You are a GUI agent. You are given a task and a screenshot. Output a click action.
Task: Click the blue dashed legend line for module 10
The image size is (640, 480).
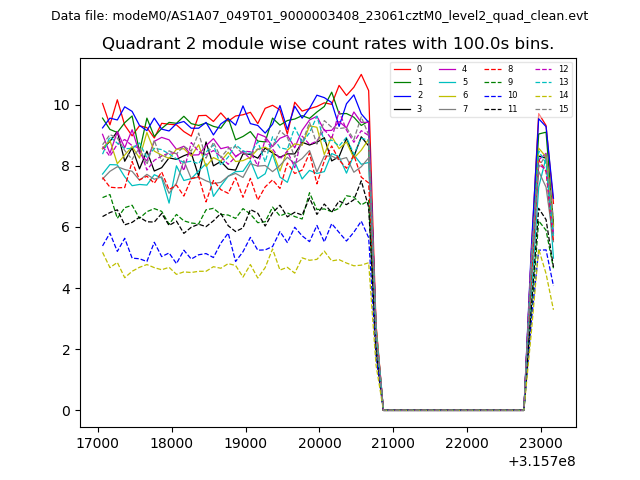(x=492, y=95)
